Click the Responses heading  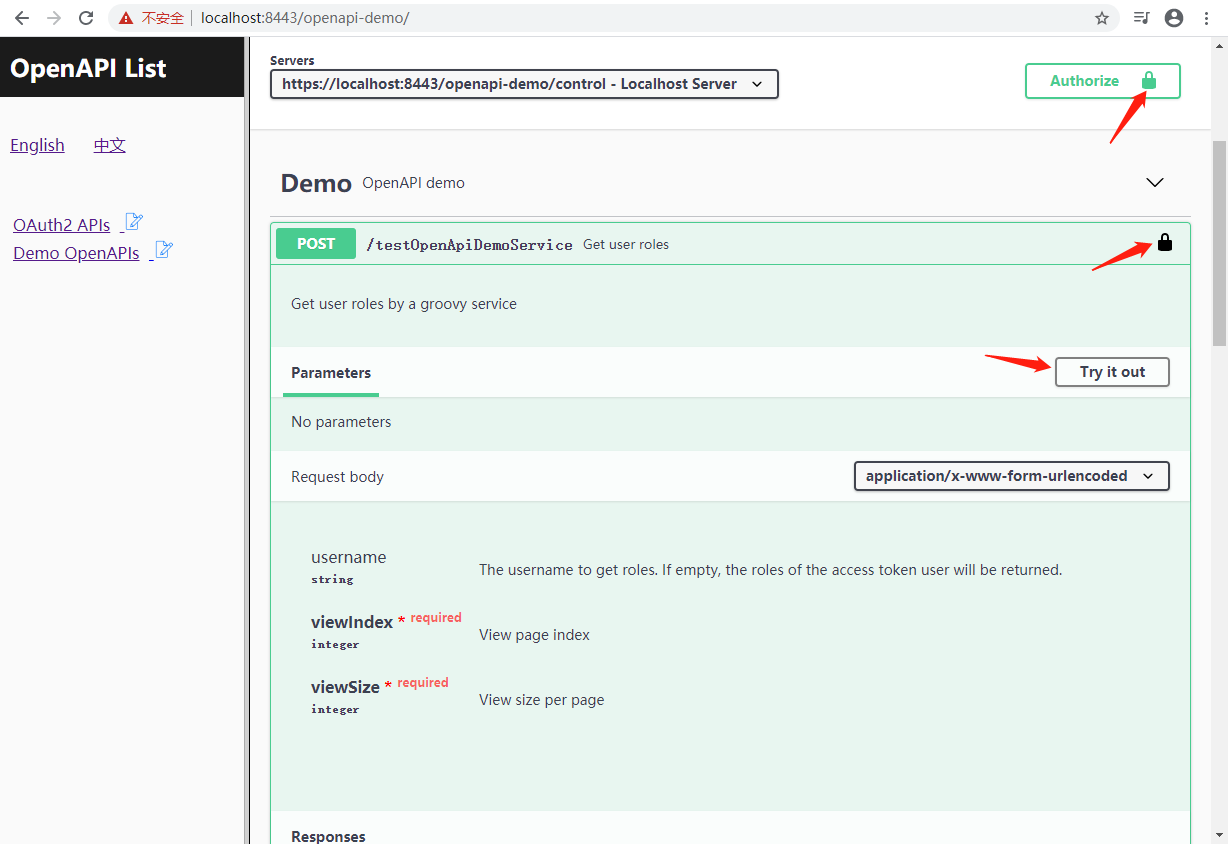coord(328,836)
